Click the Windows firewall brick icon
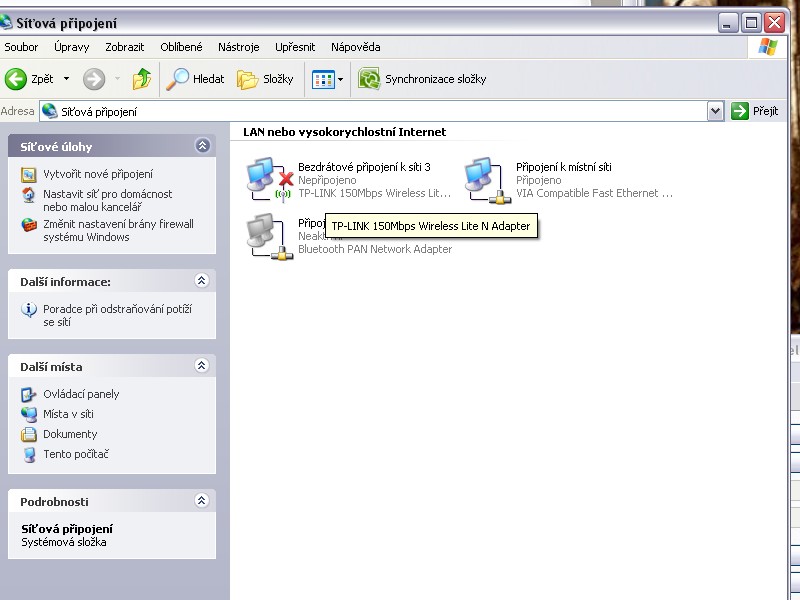 pos(29,224)
